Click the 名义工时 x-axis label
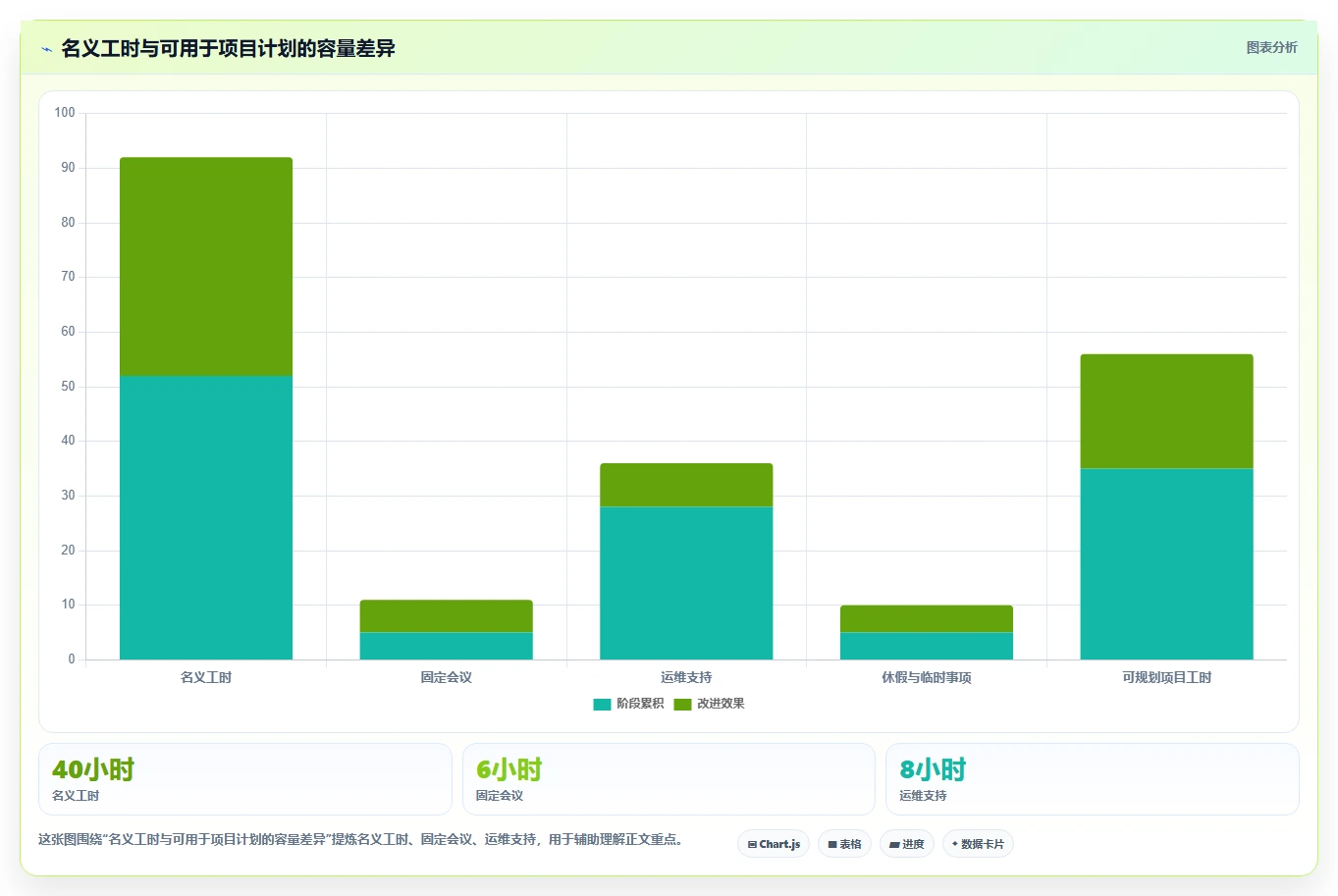 (x=206, y=677)
